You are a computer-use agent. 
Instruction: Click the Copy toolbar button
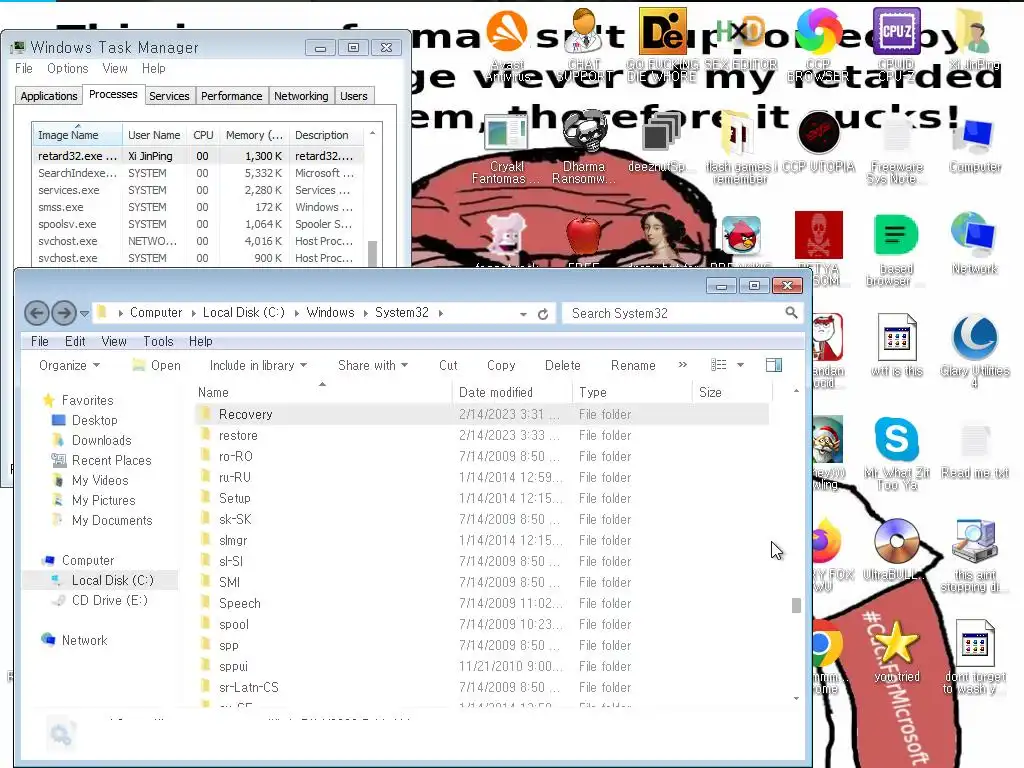501,366
